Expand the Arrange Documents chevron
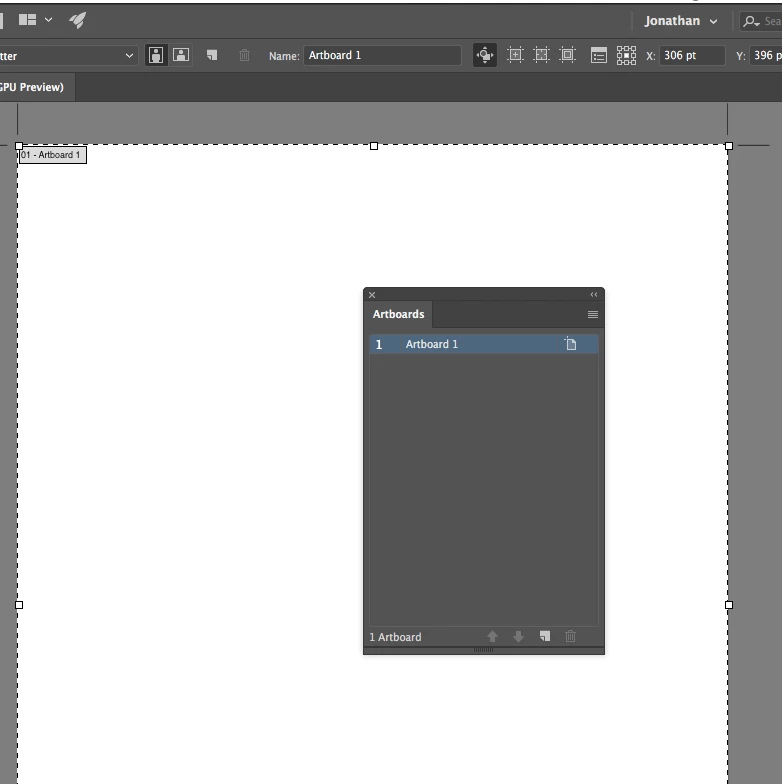 pyautogui.click(x=48, y=20)
